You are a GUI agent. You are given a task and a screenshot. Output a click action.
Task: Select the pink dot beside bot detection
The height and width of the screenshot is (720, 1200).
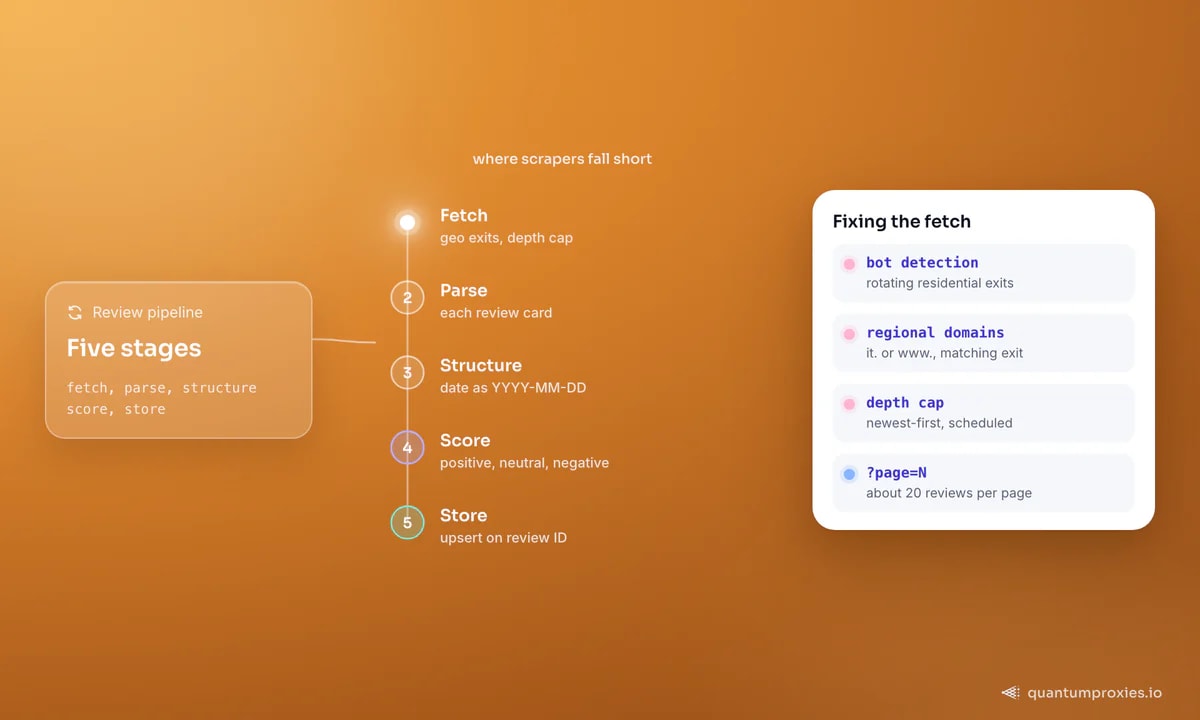tap(849, 264)
